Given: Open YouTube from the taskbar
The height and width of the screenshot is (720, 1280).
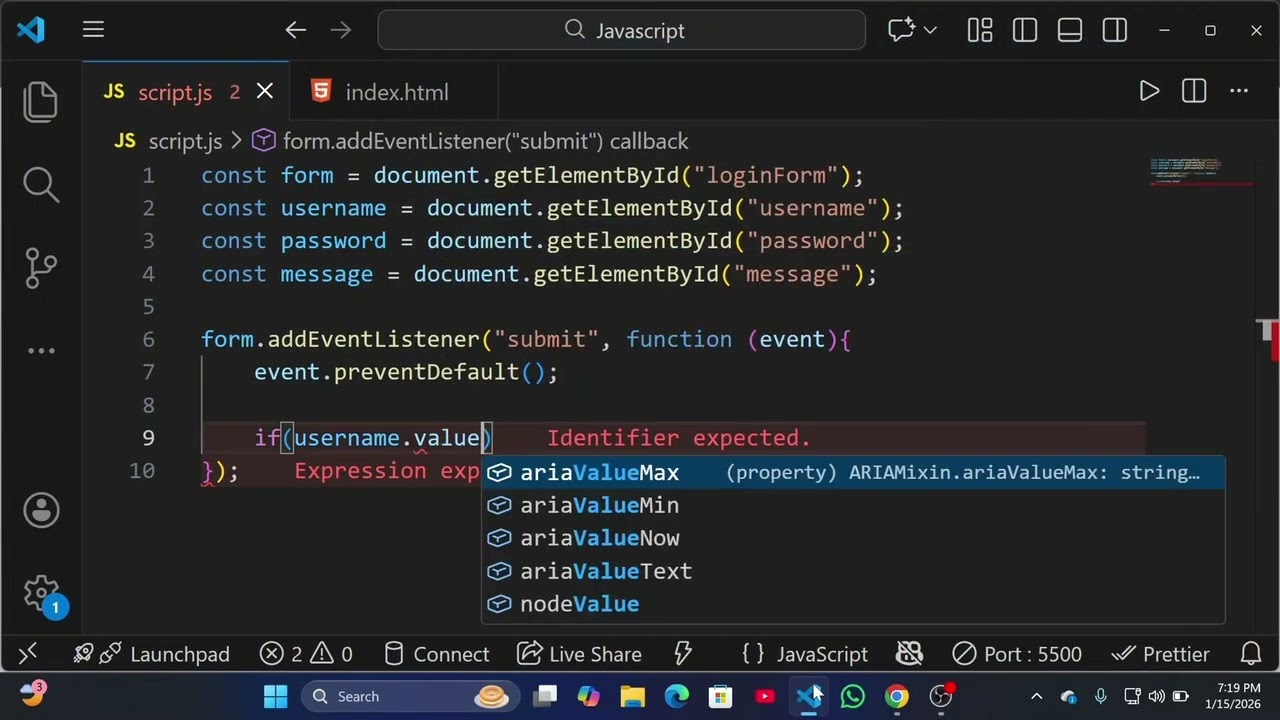Looking at the screenshot, I should (x=765, y=696).
